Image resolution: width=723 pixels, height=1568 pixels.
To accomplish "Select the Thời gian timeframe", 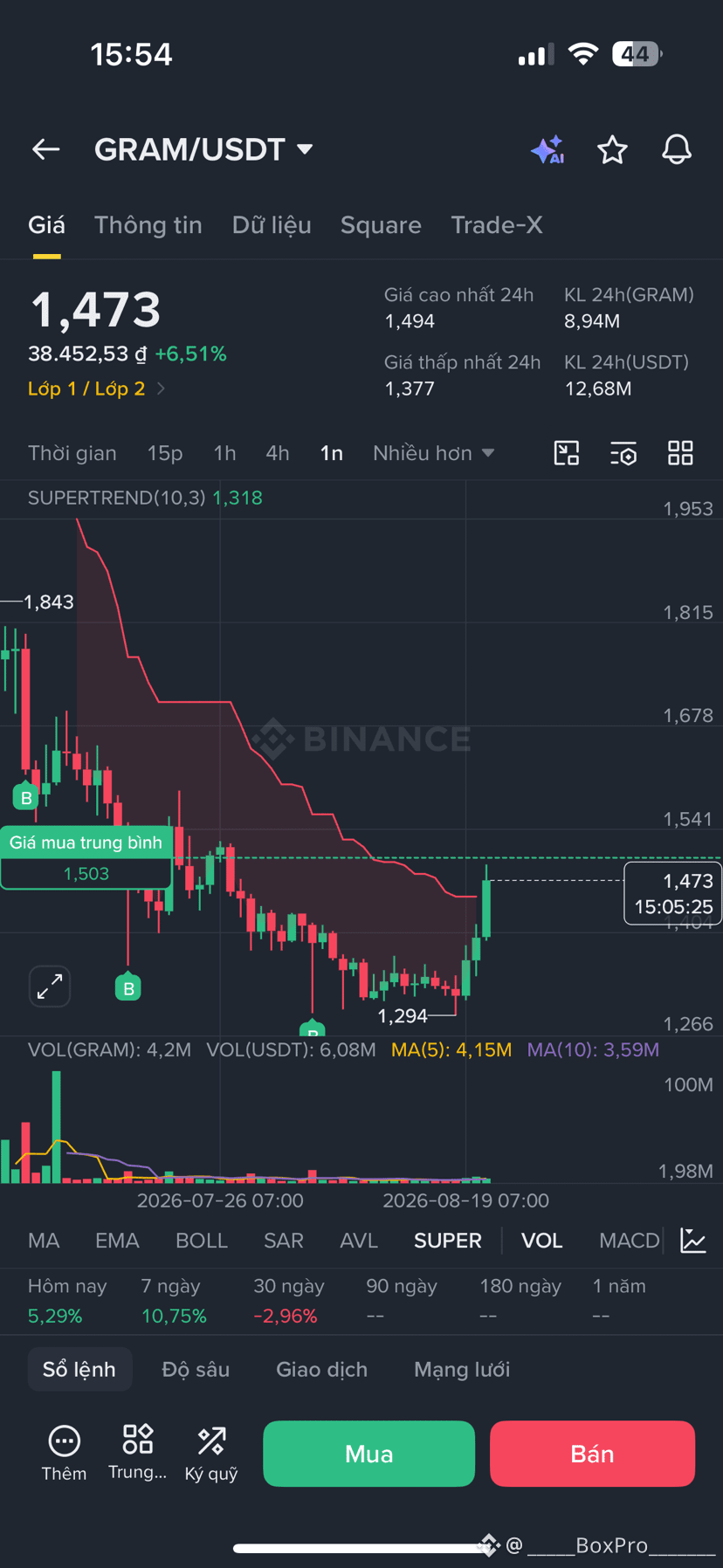I will point(72,453).
